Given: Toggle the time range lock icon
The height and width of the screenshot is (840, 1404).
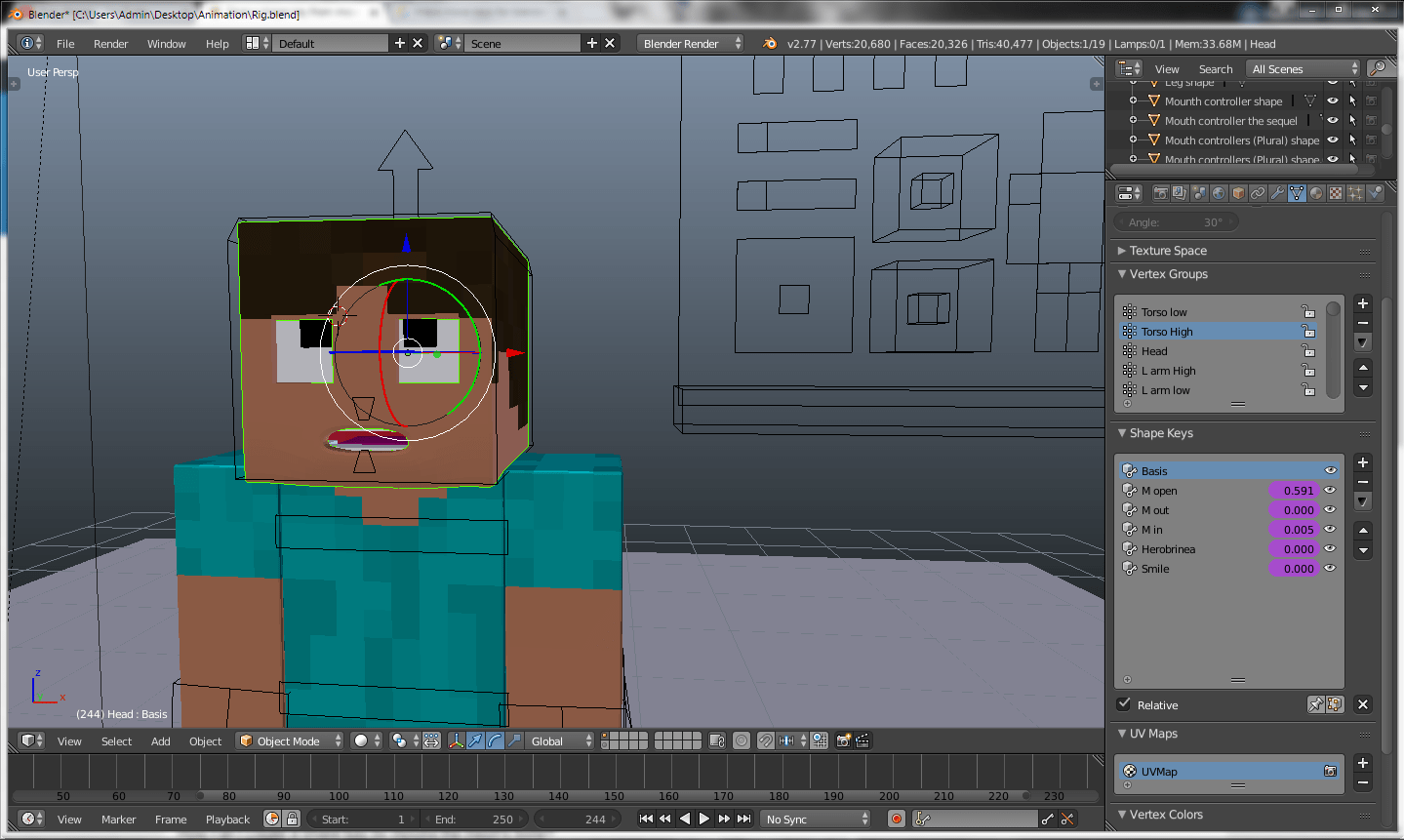Looking at the screenshot, I should click(x=292, y=819).
